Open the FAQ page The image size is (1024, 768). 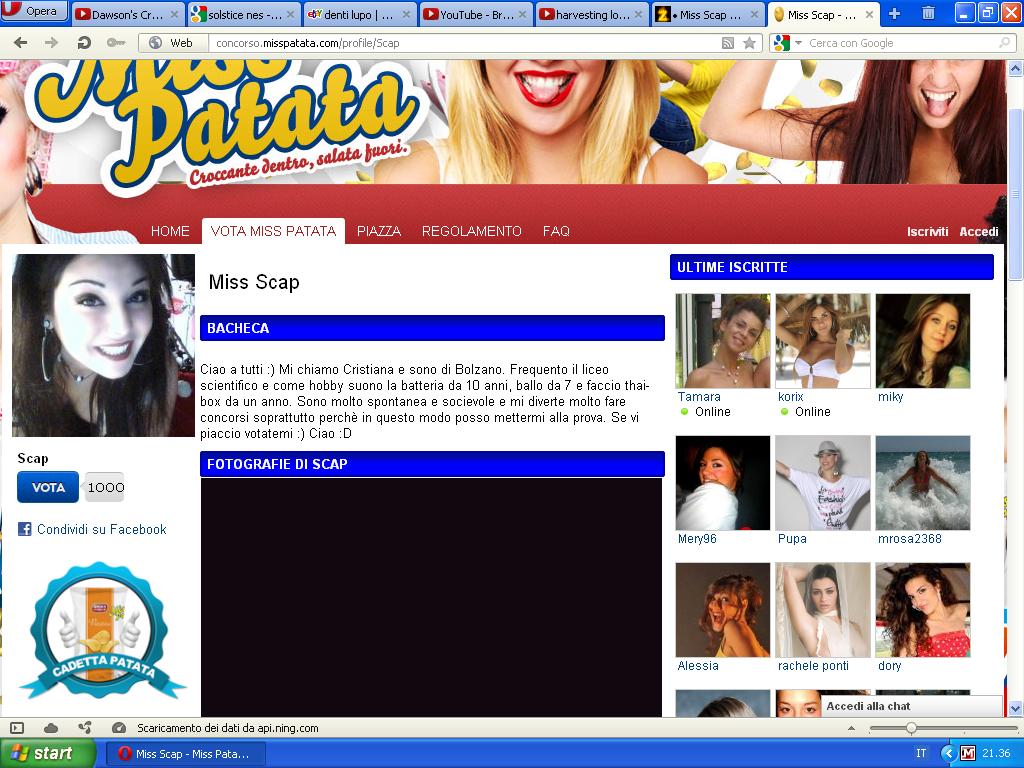[556, 231]
